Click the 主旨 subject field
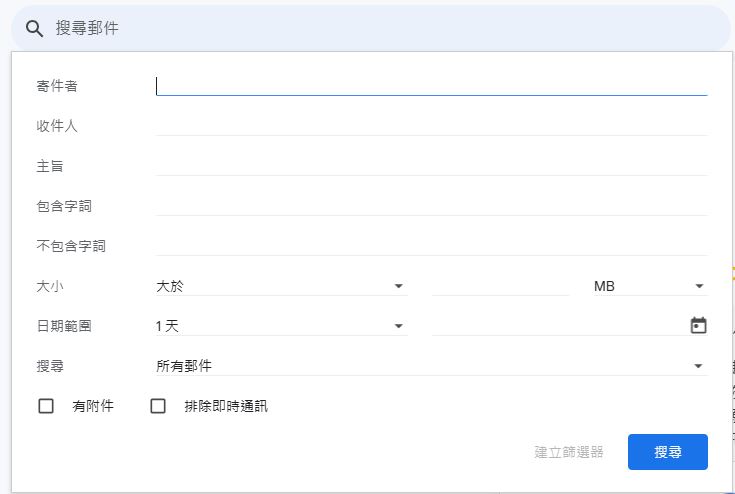 [x=431, y=166]
